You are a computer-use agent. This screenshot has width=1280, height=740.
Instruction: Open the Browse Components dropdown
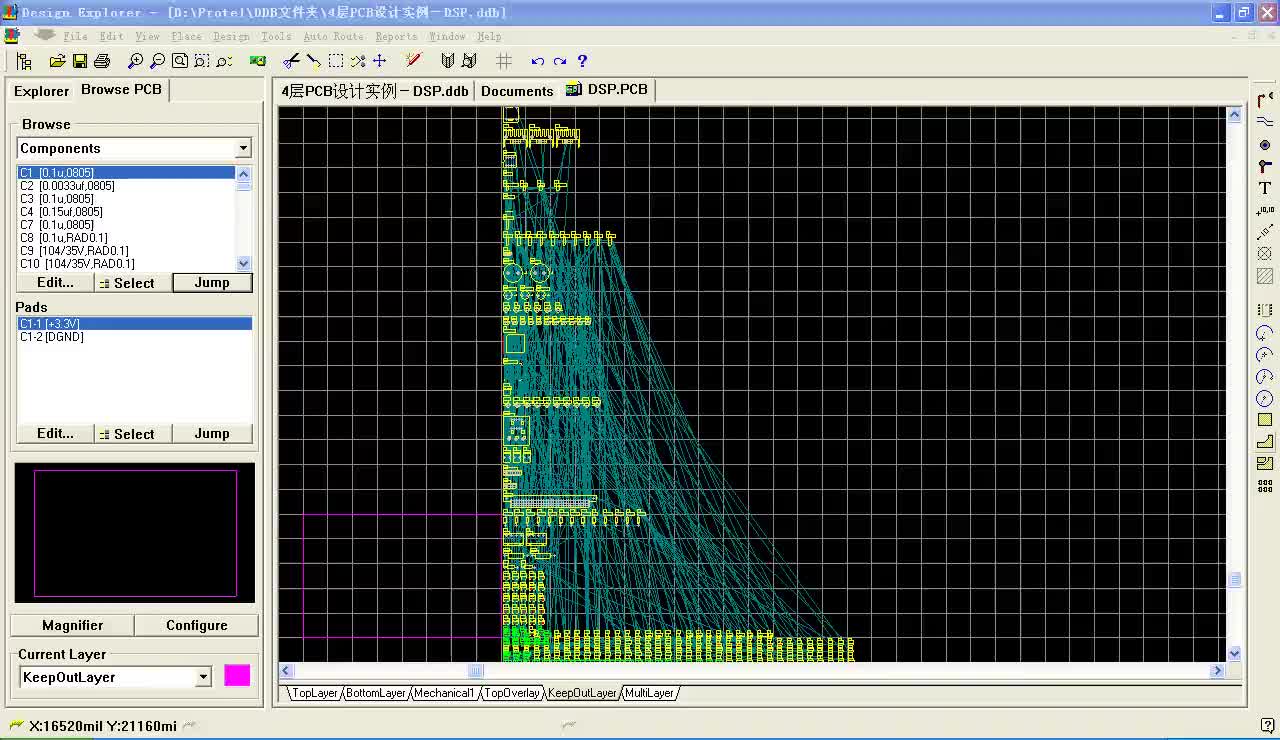pyautogui.click(x=243, y=148)
